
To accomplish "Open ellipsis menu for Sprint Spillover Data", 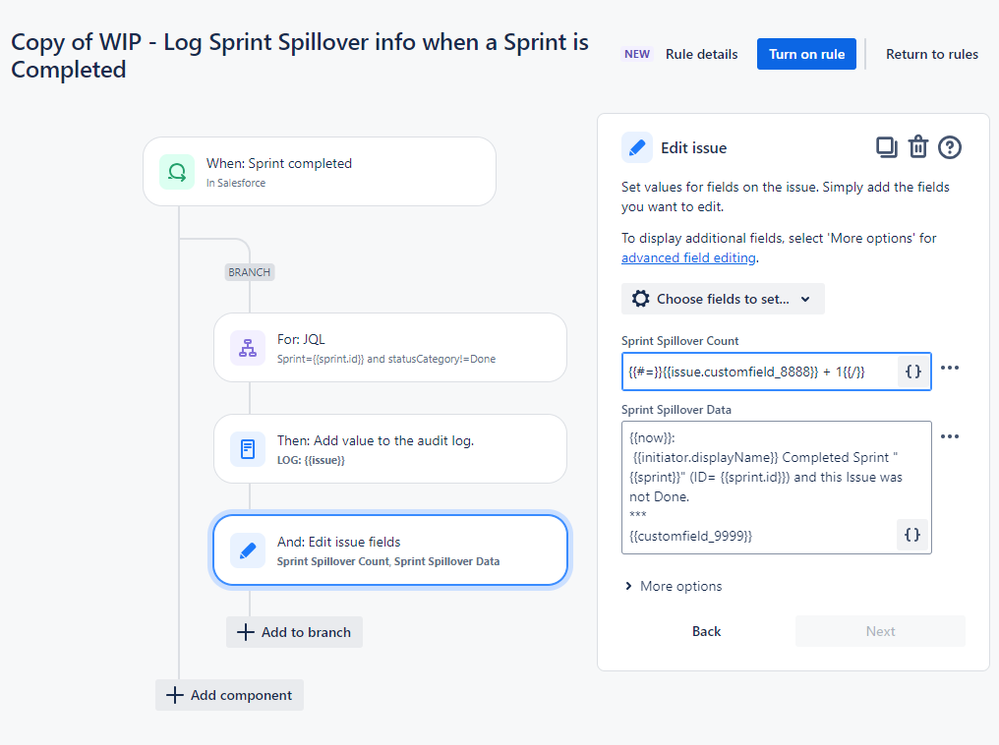I will click(949, 437).
